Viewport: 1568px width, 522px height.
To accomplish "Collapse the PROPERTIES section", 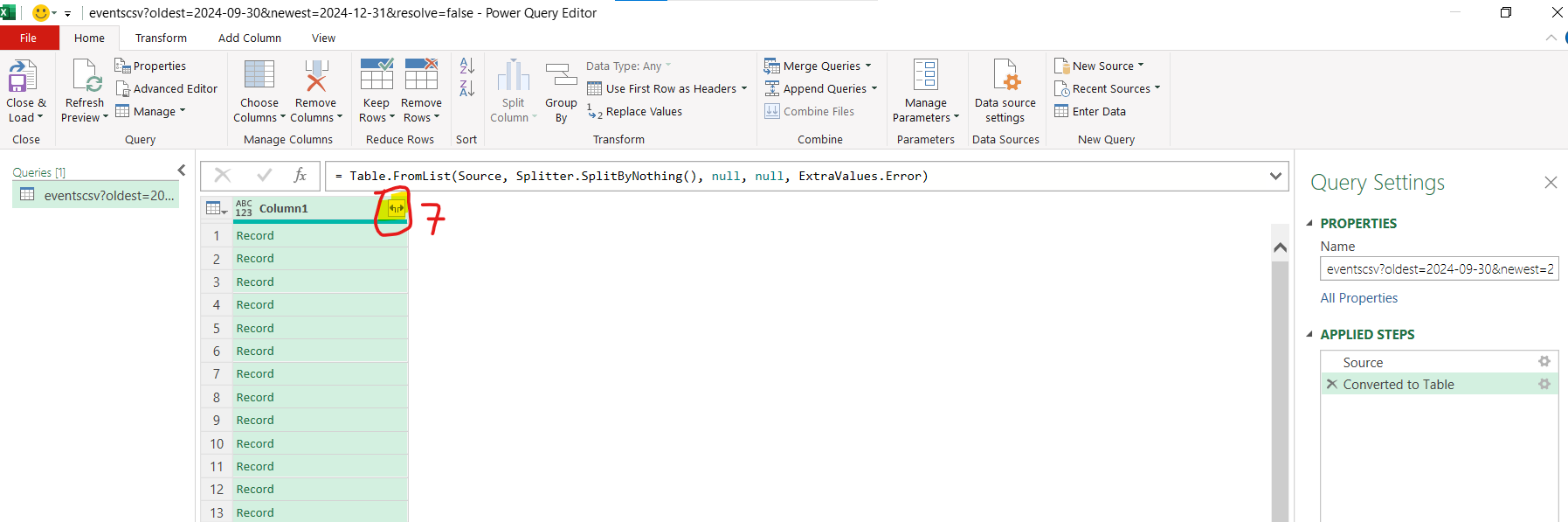I will tap(1309, 223).
